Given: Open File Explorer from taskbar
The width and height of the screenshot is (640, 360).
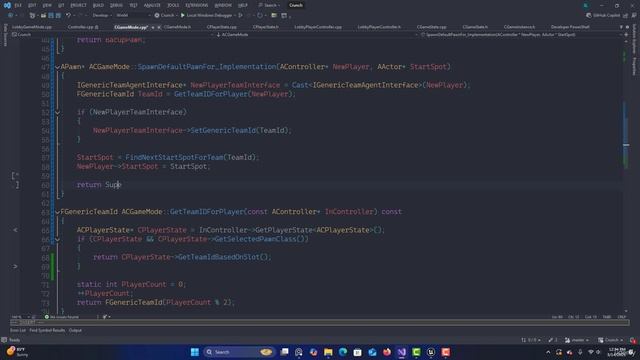Looking at the screenshot, I should point(328,352).
